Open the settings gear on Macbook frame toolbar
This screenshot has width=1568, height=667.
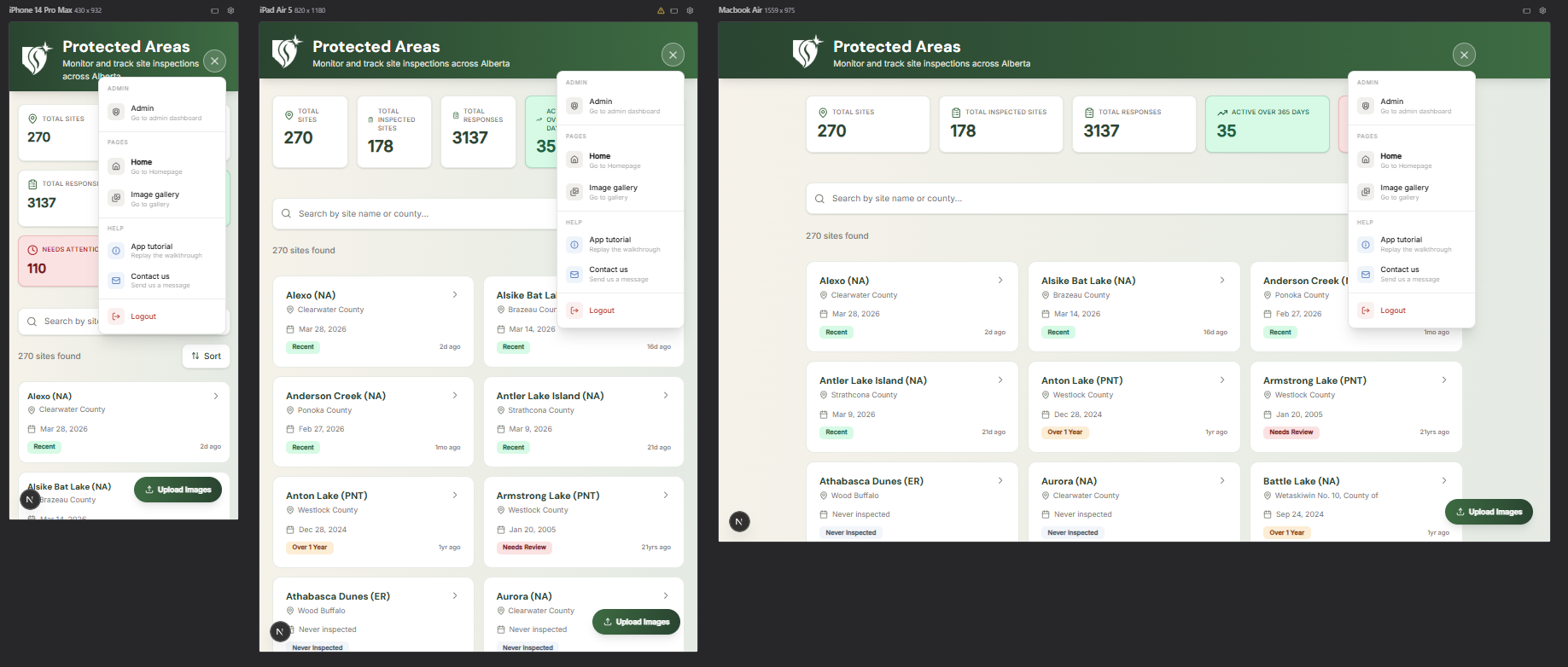pyautogui.click(x=1542, y=10)
